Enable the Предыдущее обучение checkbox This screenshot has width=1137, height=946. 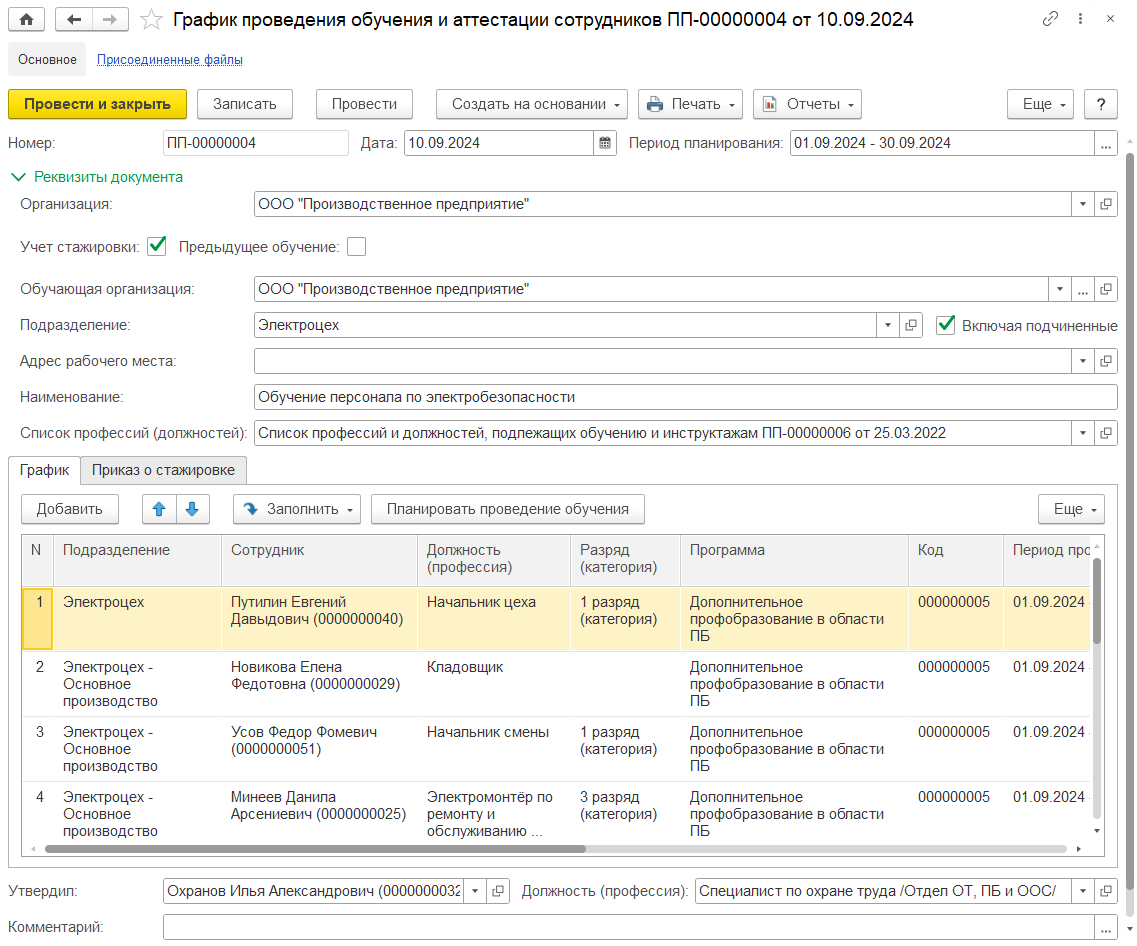[x=357, y=246]
